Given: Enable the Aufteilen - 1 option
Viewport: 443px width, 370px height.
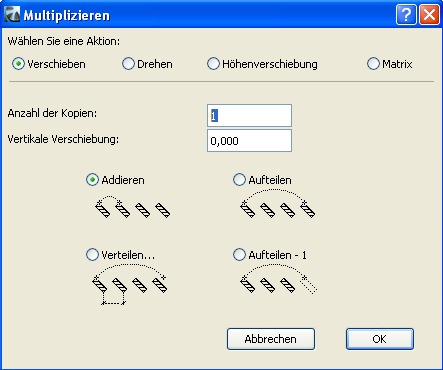Looking at the screenshot, I should coord(270,255).
